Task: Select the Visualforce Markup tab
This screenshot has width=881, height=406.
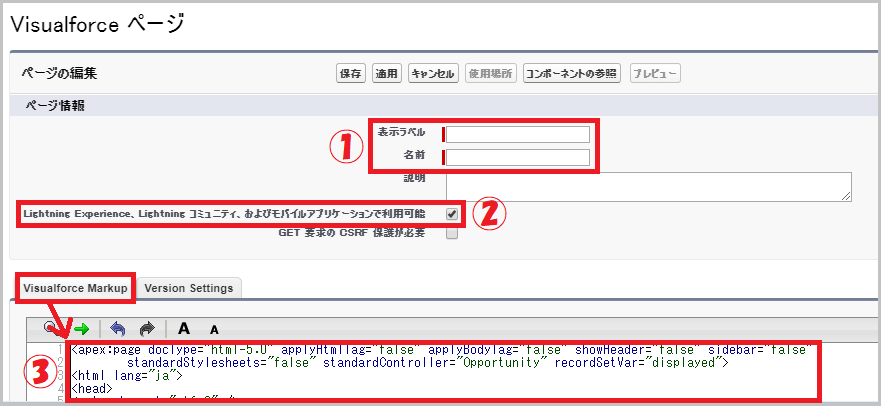Action: [x=75, y=288]
